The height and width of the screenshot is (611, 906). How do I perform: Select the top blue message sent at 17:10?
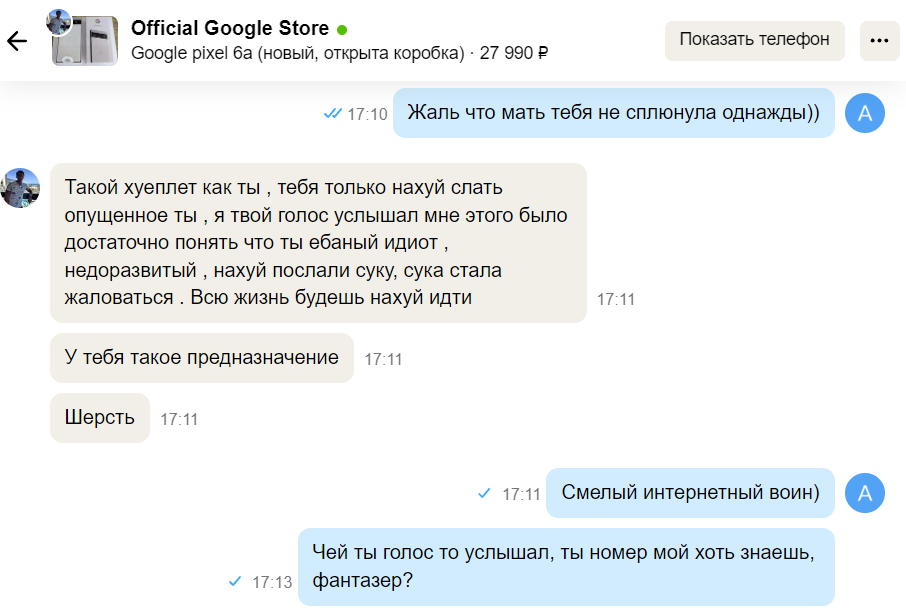coord(614,113)
